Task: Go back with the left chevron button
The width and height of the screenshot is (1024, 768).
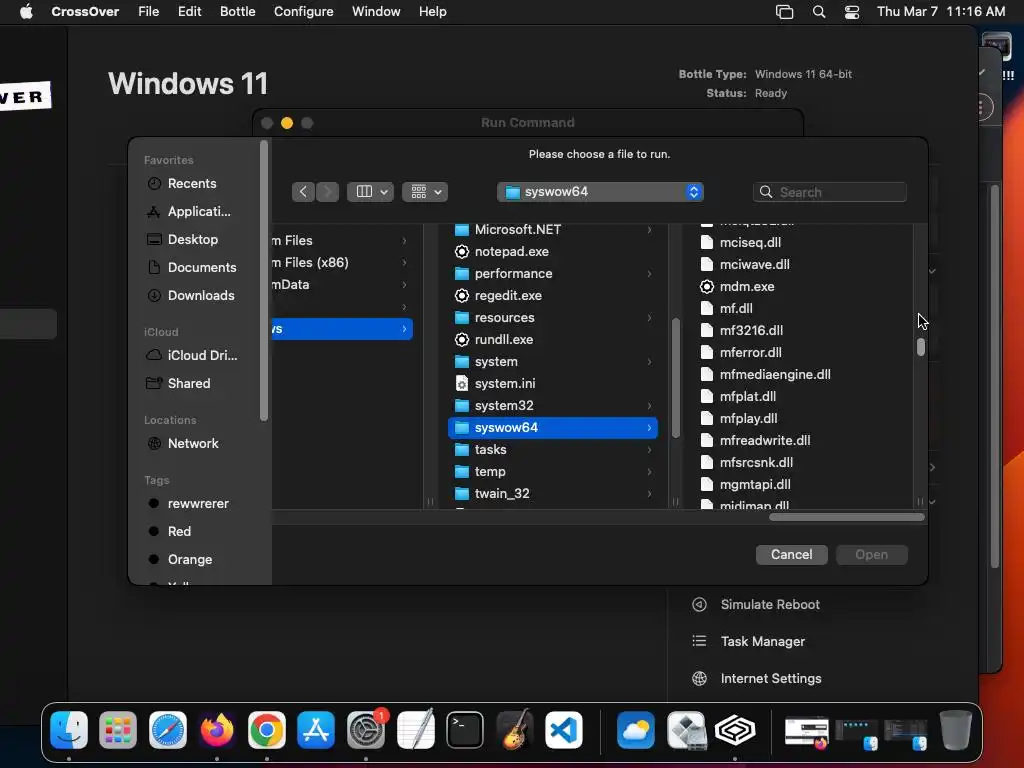Action: (x=303, y=192)
